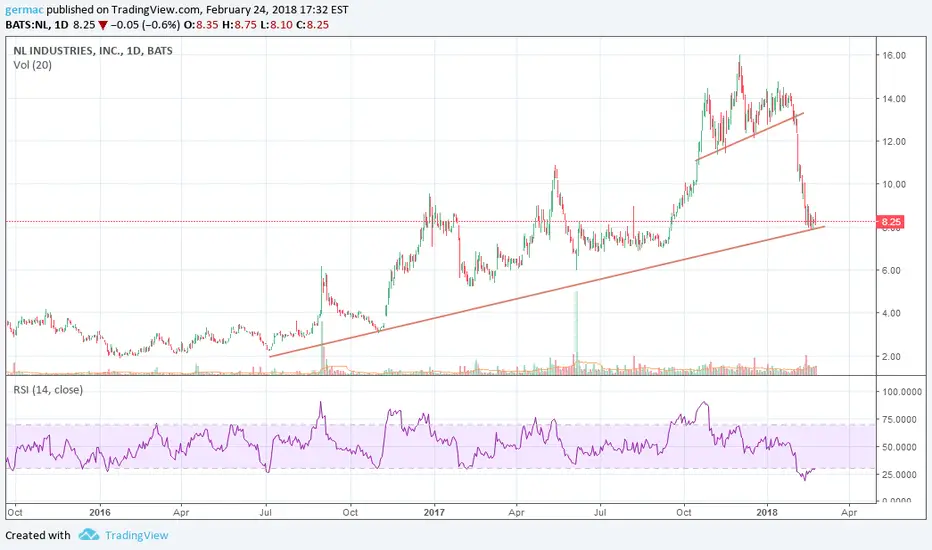
Task: Click the 2018 date axis label
Action: pos(767,512)
